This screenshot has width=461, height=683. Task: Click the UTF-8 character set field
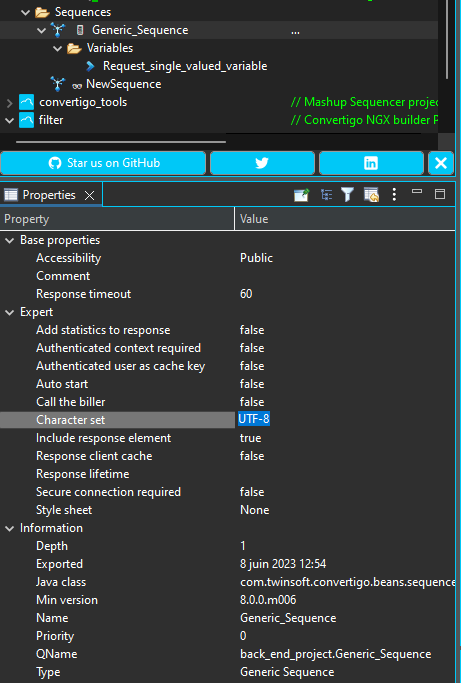(x=254, y=419)
